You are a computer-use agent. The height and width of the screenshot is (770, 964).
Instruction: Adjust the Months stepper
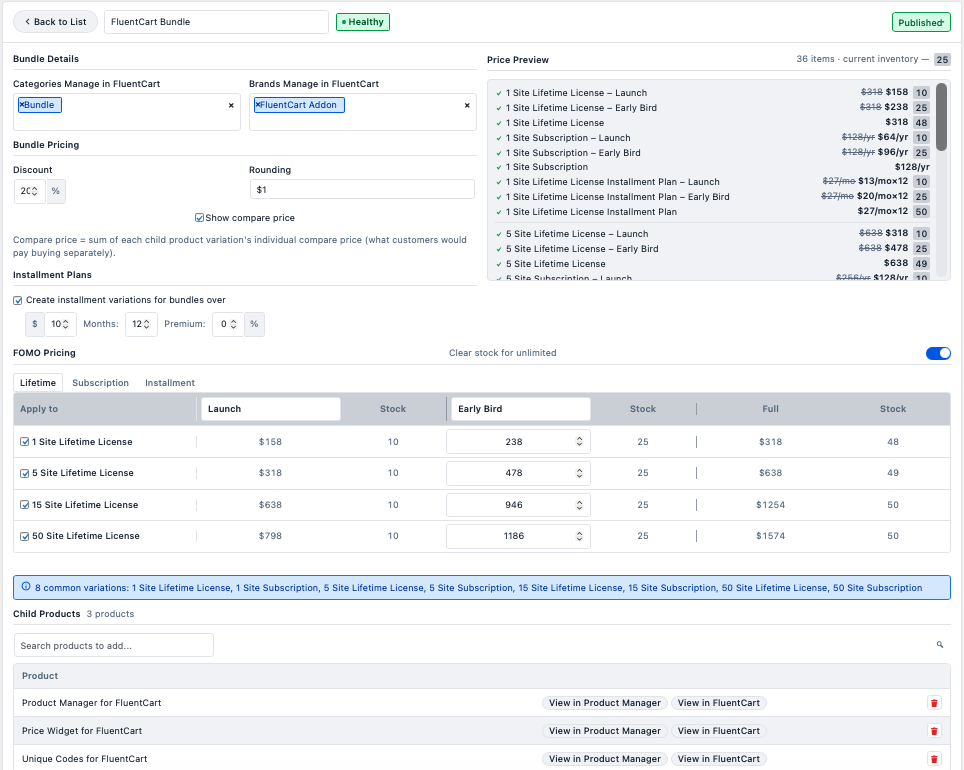pos(147,324)
